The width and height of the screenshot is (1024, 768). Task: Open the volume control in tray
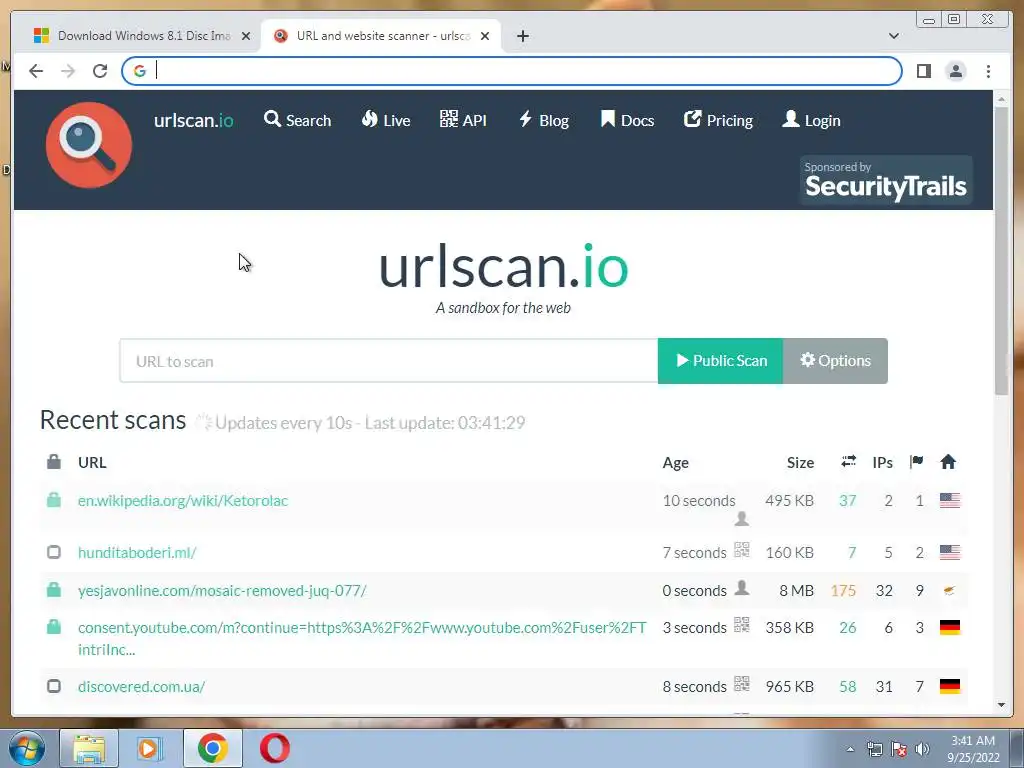click(922, 749)
